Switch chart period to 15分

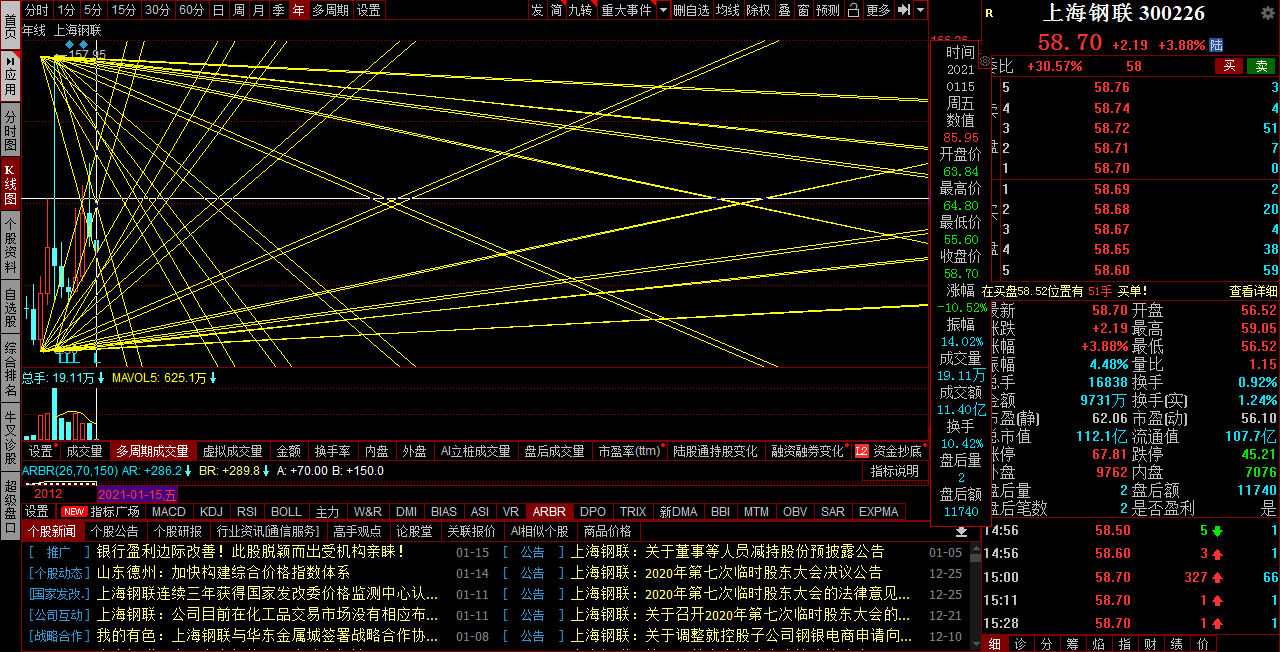124,10
